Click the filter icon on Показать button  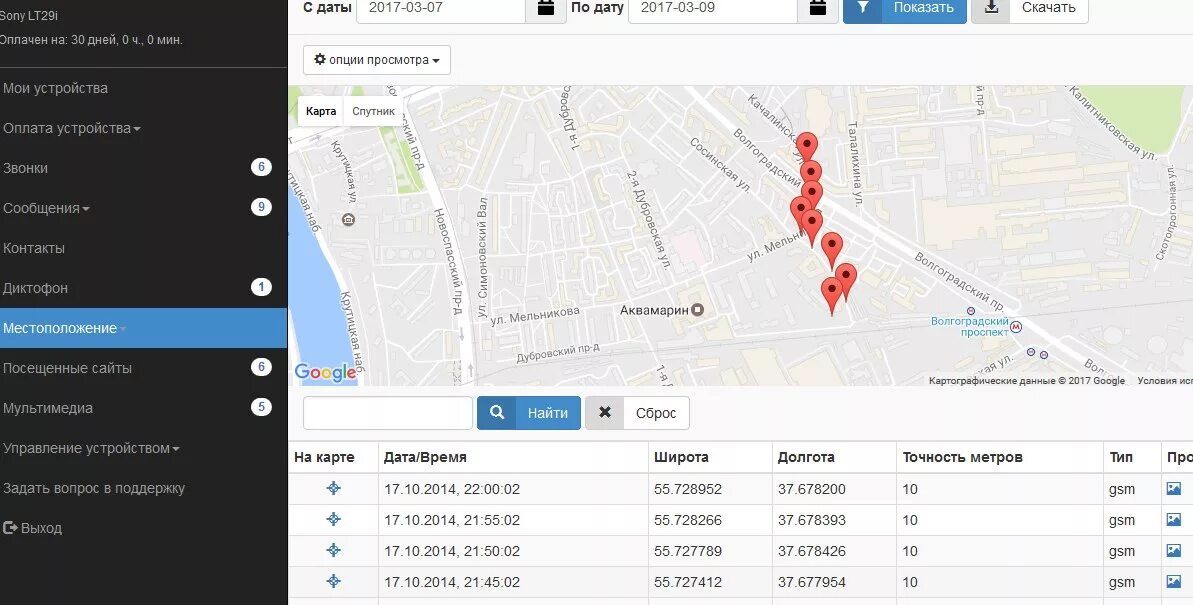(x=862, y=8)
